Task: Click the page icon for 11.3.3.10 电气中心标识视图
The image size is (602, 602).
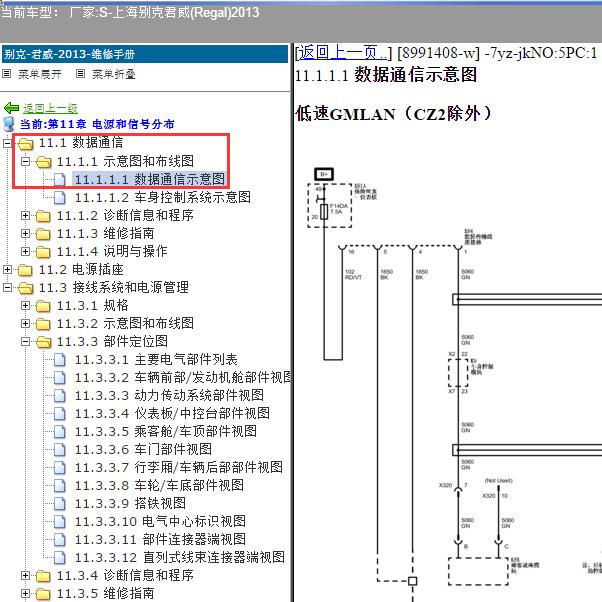Action: [60, 522]
